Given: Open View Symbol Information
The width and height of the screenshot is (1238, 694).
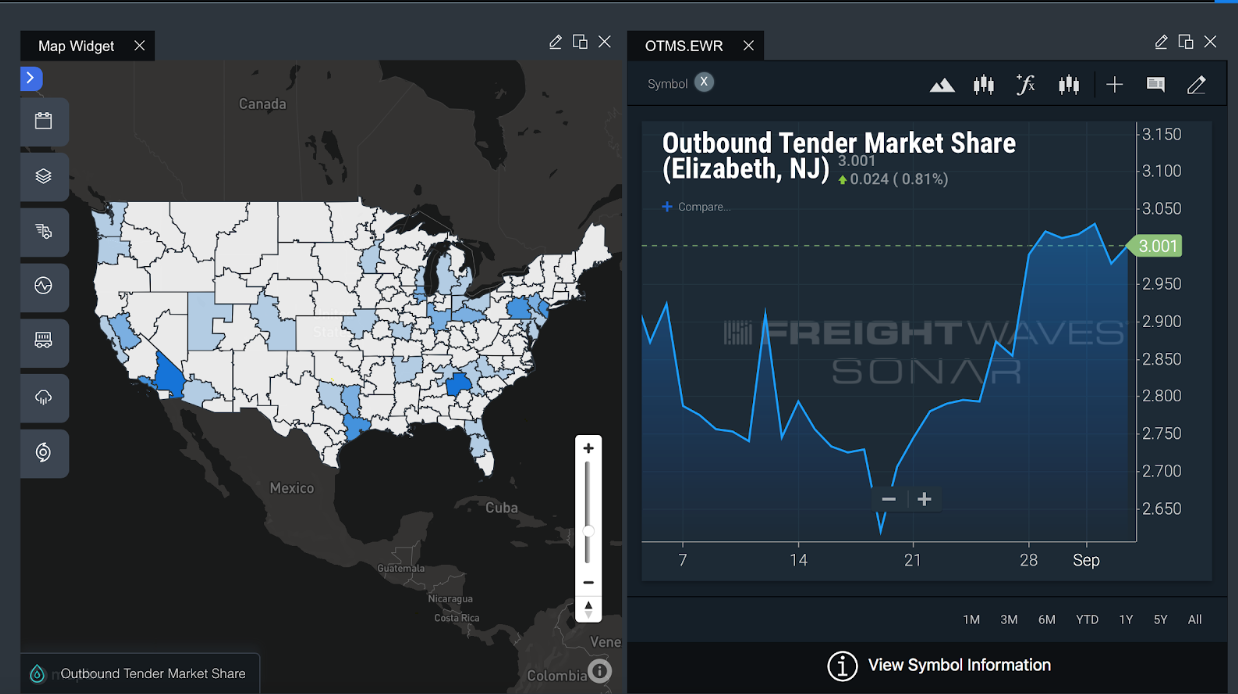Looking at the screenshot, I should [939, 665].
